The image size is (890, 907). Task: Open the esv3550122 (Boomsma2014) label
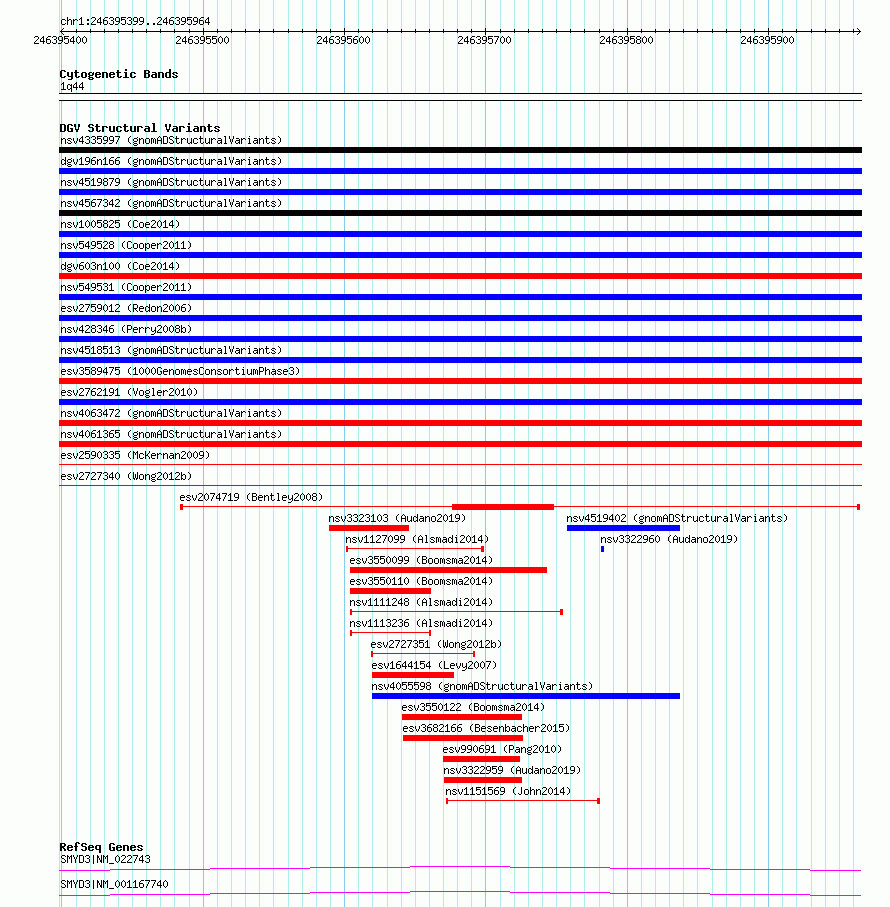pyautogui.click(x=473, y=707)
